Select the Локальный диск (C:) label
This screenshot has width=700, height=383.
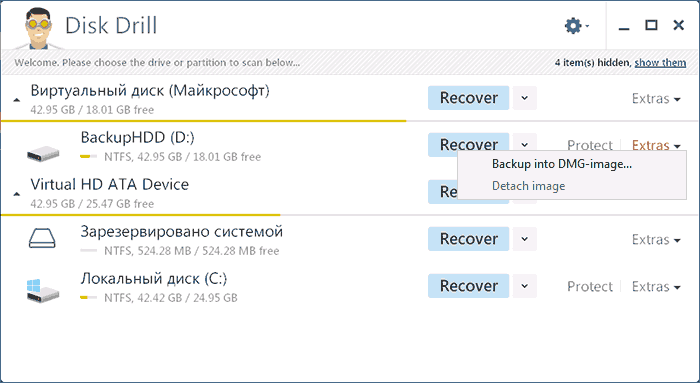[x=154, y=279]
